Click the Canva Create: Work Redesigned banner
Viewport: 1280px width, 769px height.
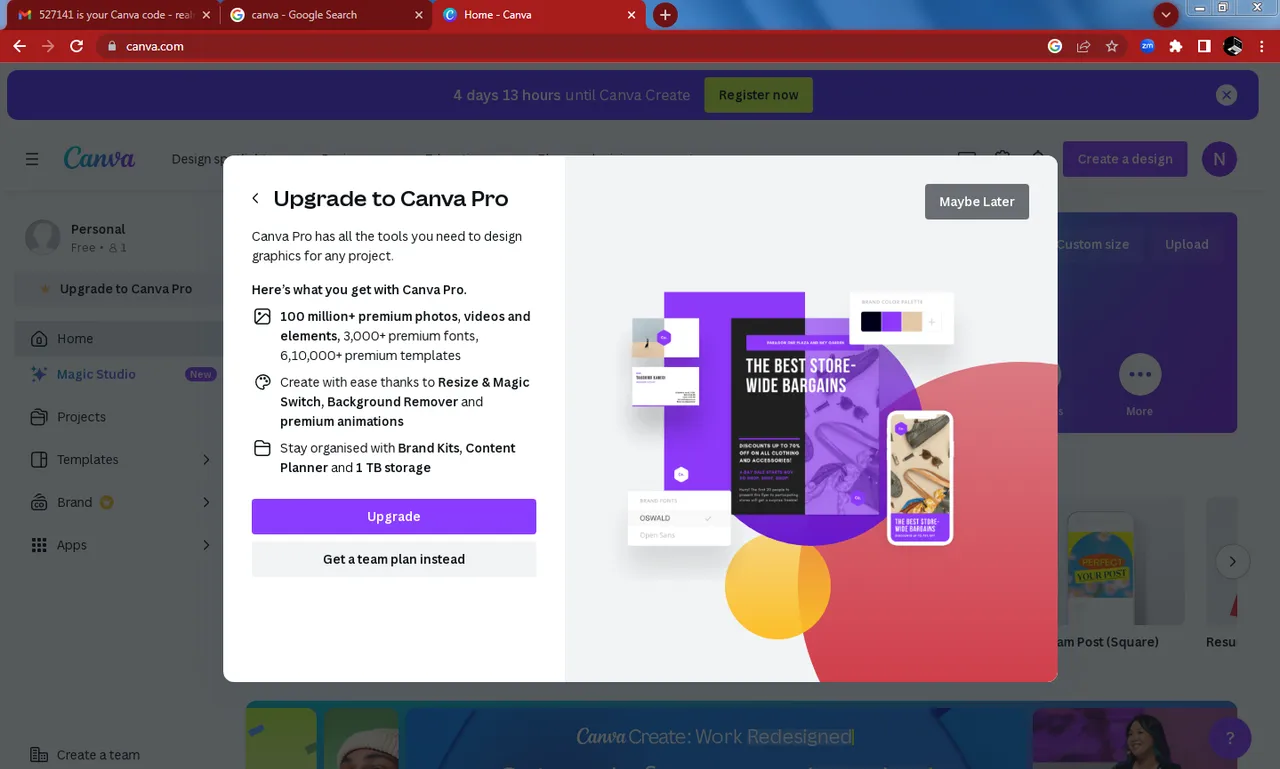pos(741,735)
